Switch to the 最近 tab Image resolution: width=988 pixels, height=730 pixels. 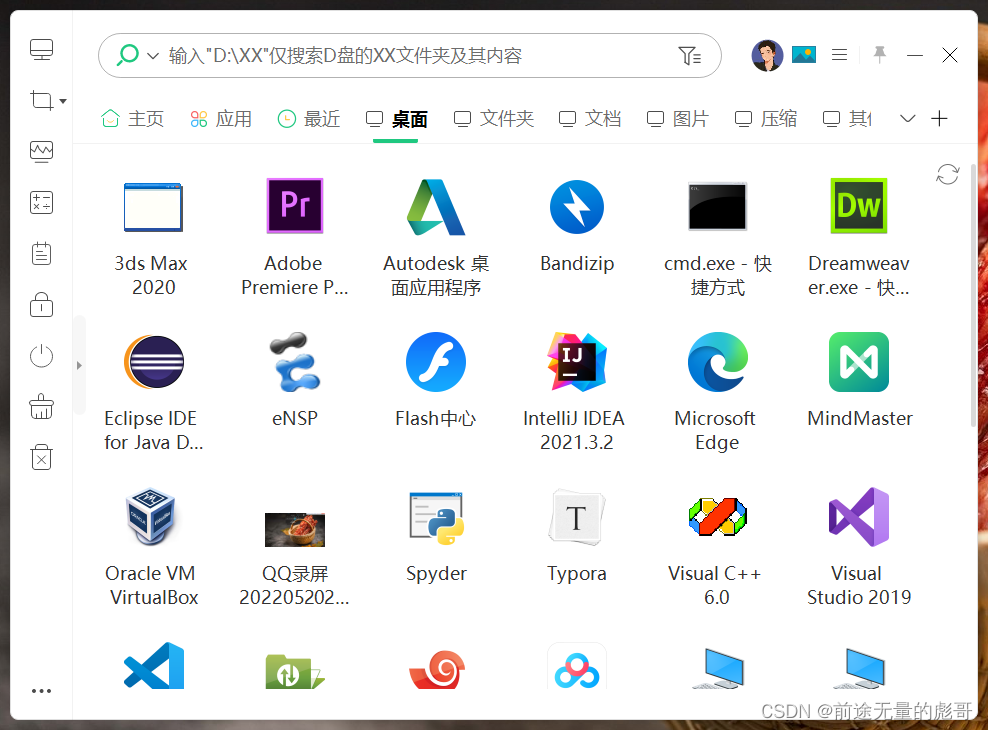(x=309, y=118)
